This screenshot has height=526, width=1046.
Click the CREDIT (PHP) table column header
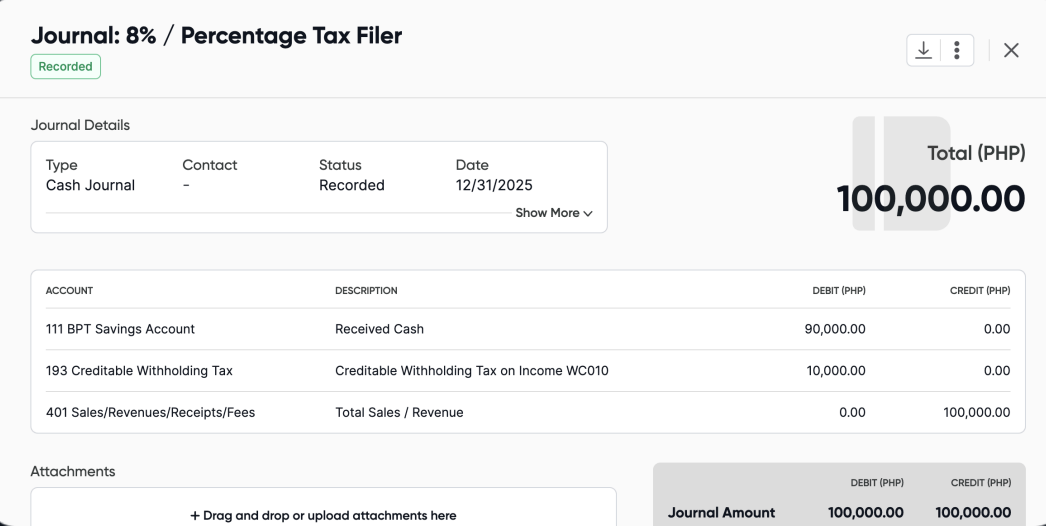(979, 291)
